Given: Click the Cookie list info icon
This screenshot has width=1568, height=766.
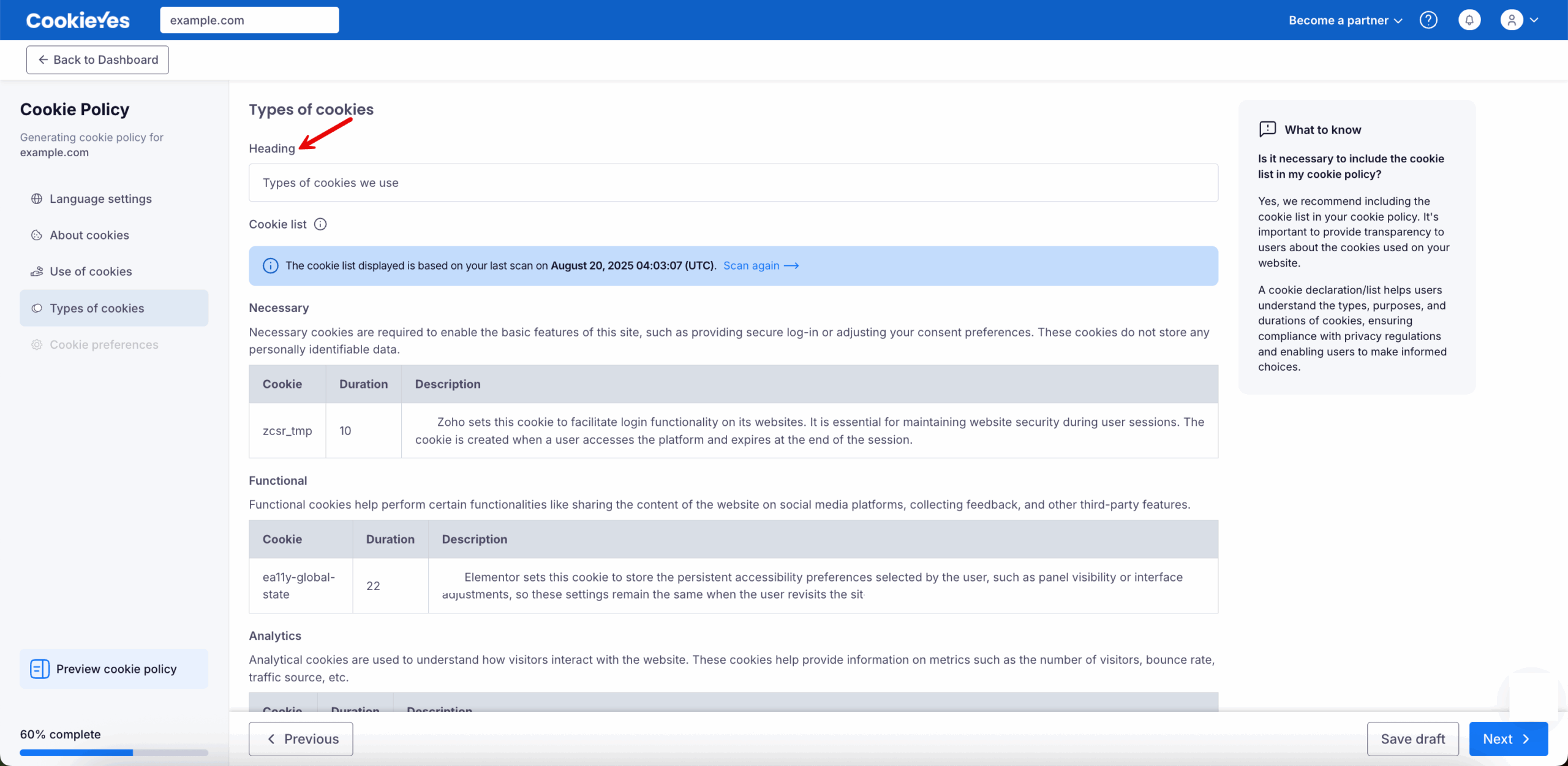Looking at the screenshot, I should click(320, 224).
